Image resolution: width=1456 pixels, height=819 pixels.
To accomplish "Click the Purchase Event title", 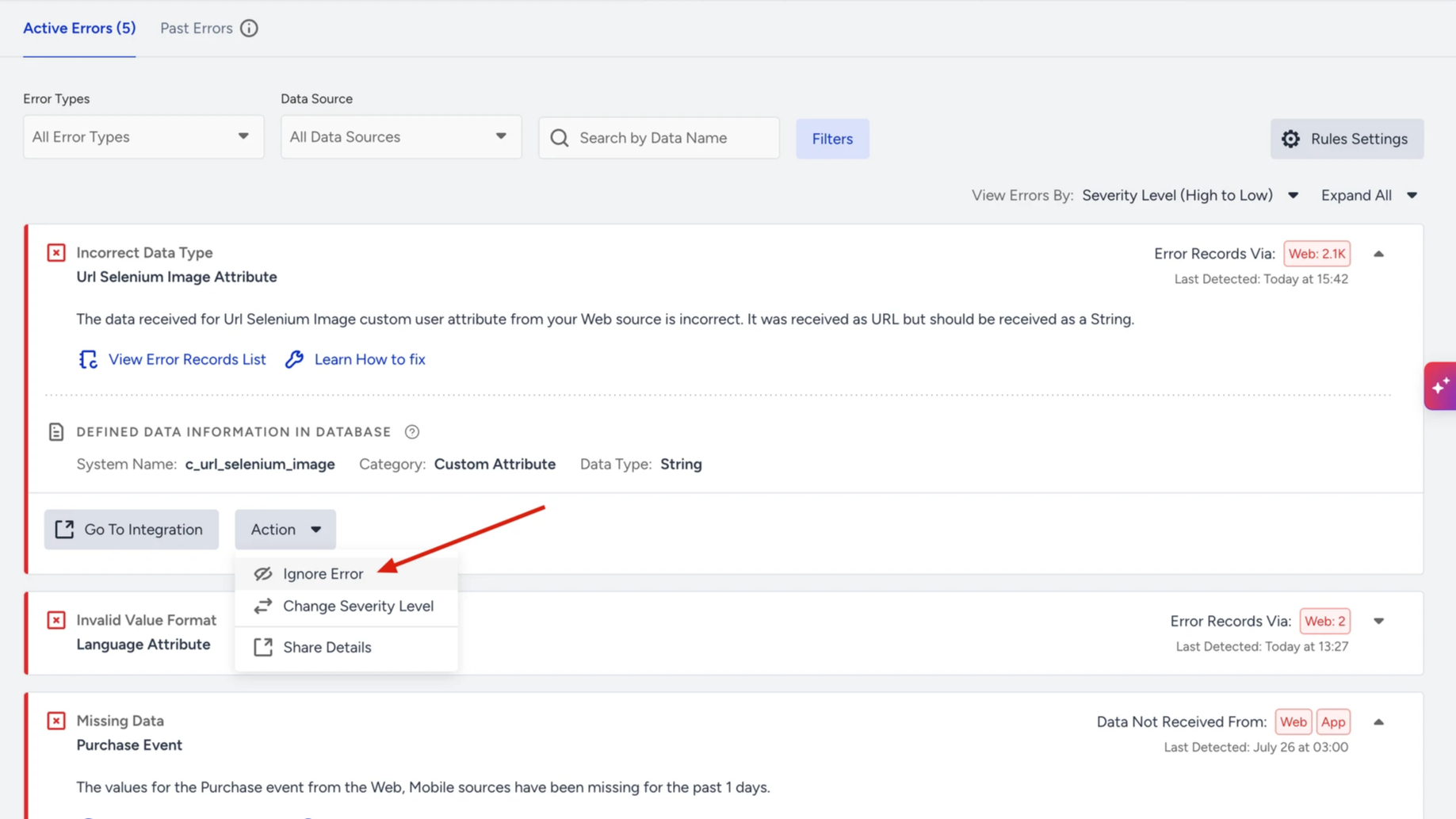I will click(x=129, y=745).
